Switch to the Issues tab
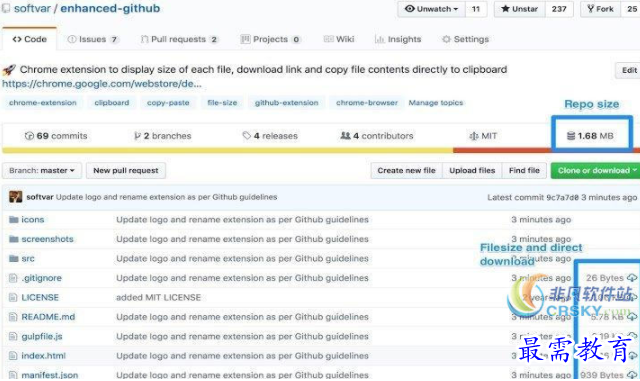Screen dimensions: 640x381 point(93,39)
